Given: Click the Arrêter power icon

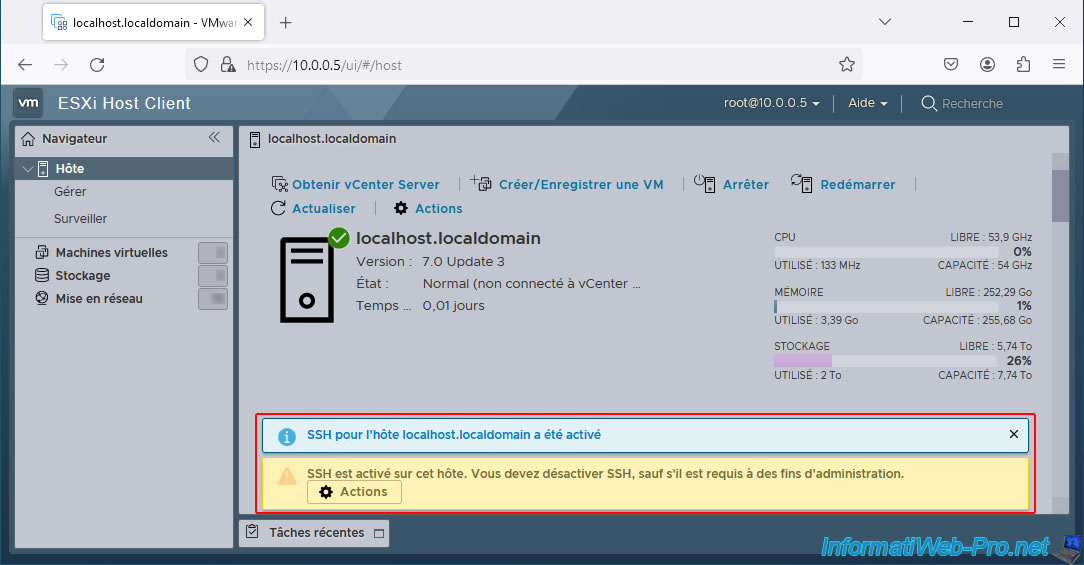Looking at the screenshot, I should click(706, 183).
